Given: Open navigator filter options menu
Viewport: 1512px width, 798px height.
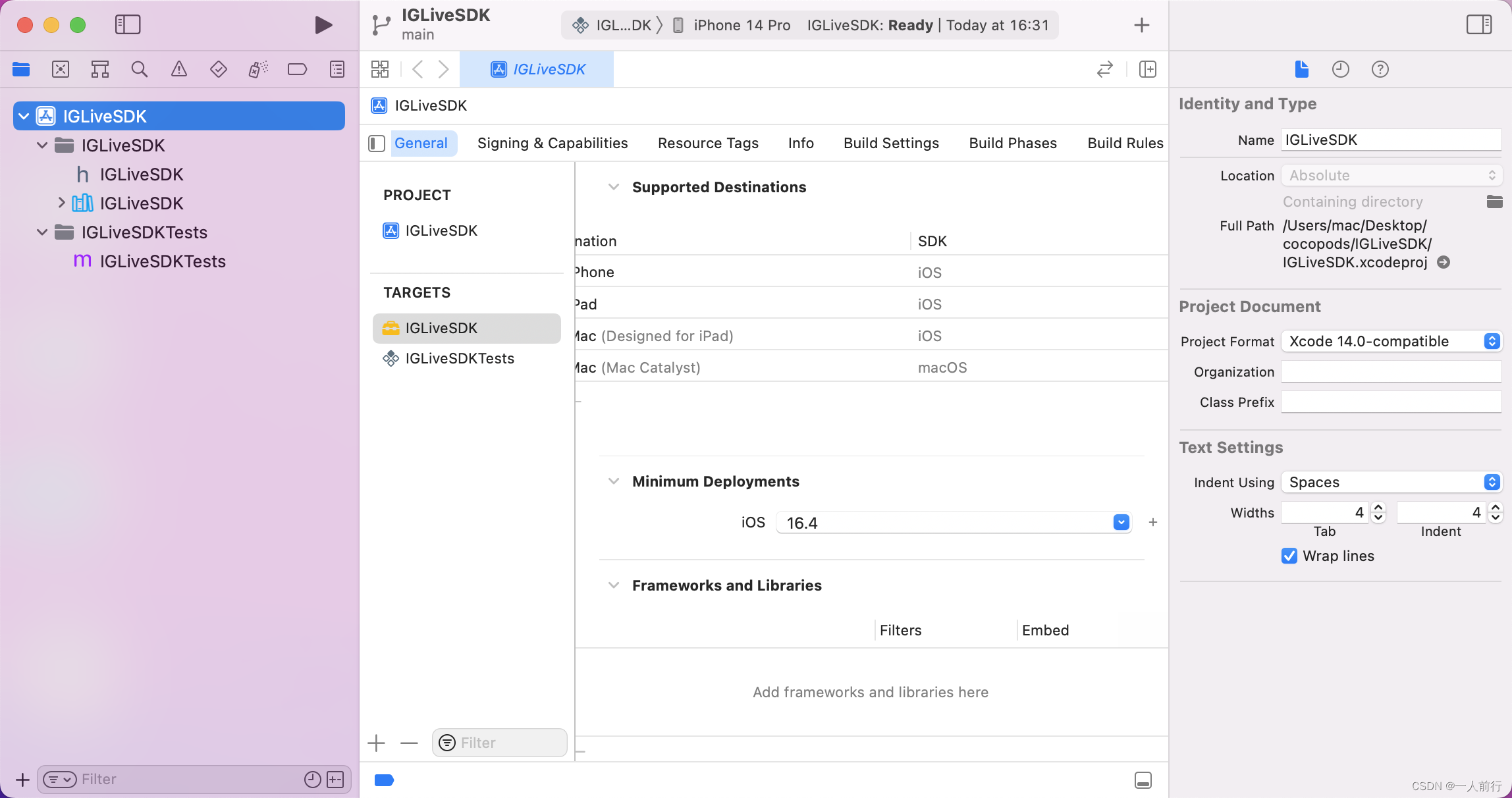Looking at the screenshot, I should [x=59, y=780].
